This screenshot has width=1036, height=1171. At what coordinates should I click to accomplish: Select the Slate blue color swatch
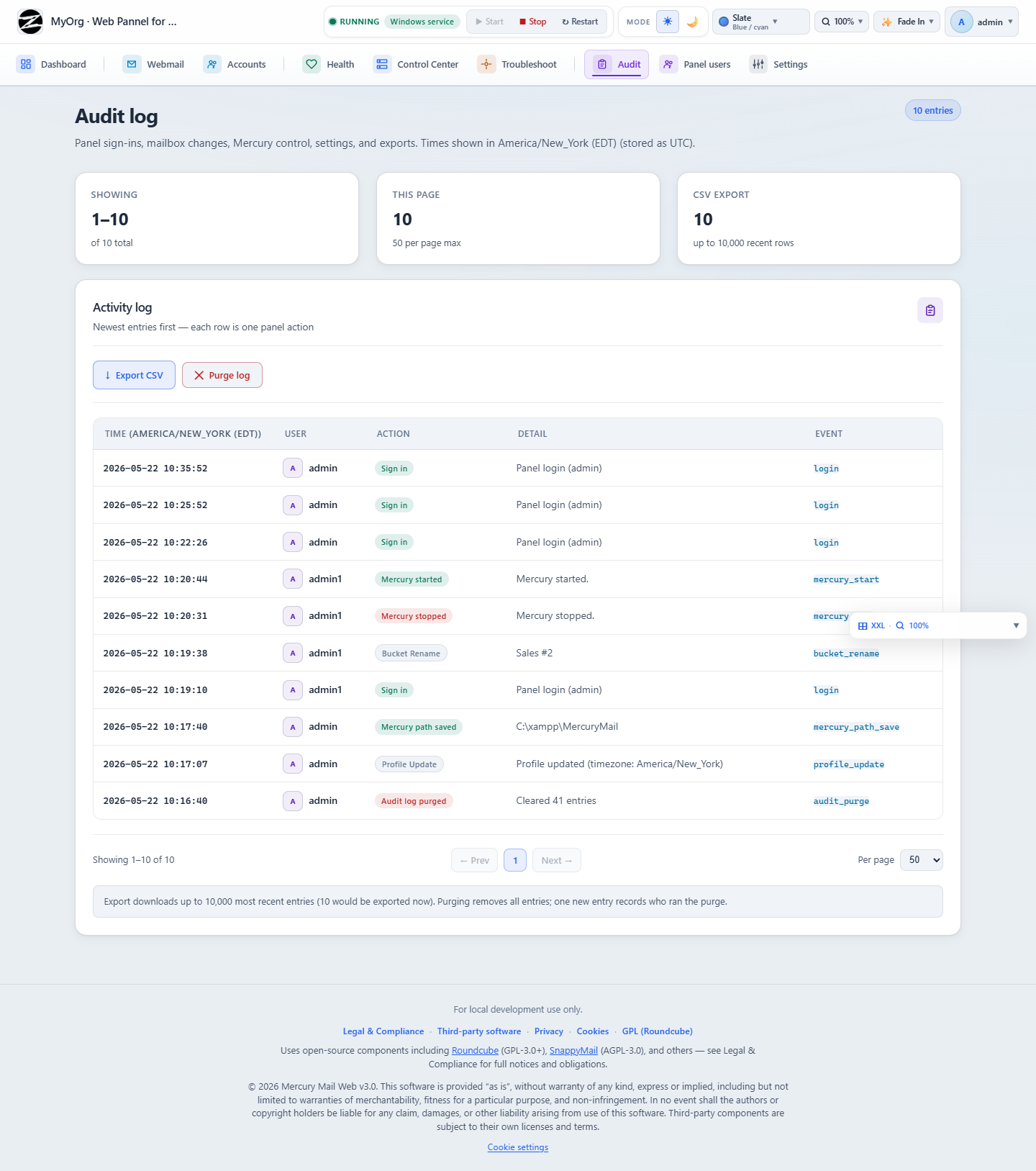point(724,22)
